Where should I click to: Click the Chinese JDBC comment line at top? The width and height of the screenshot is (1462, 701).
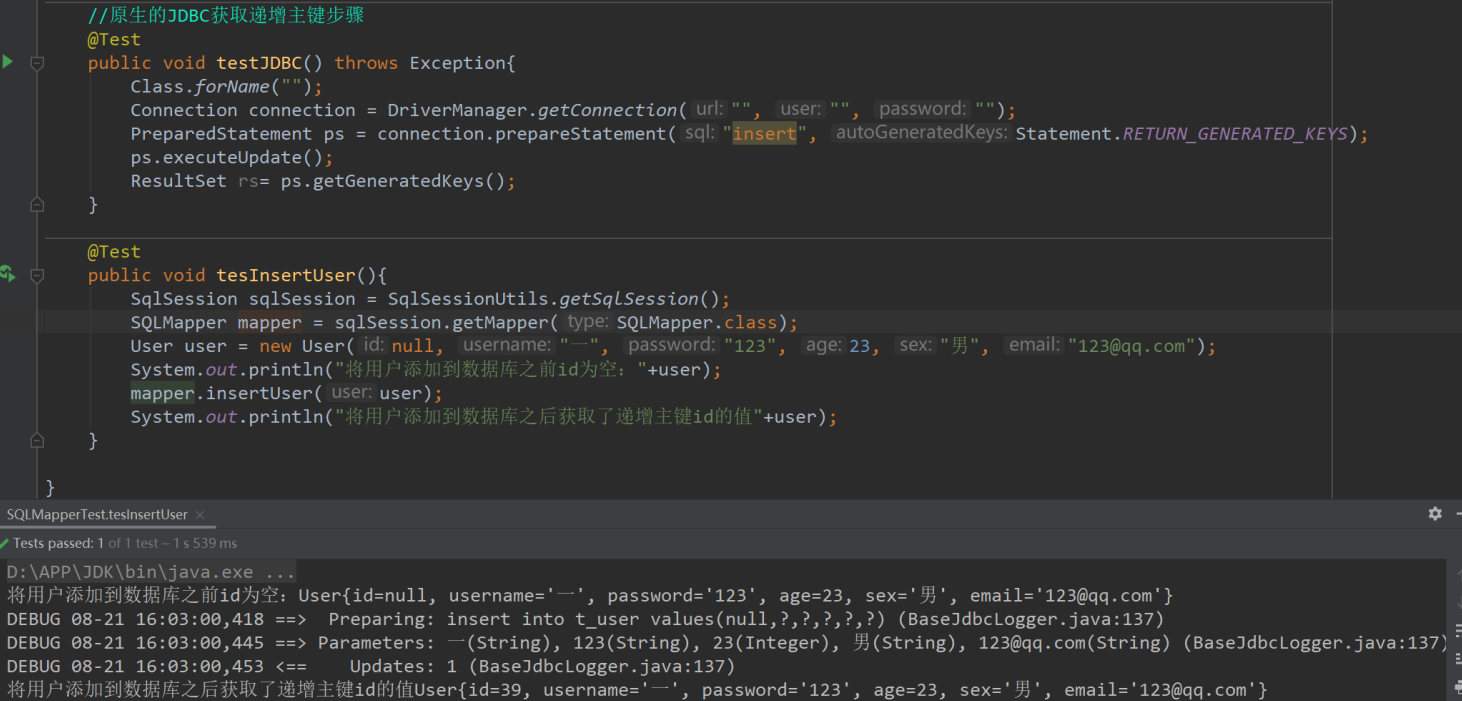click(225, 15)
